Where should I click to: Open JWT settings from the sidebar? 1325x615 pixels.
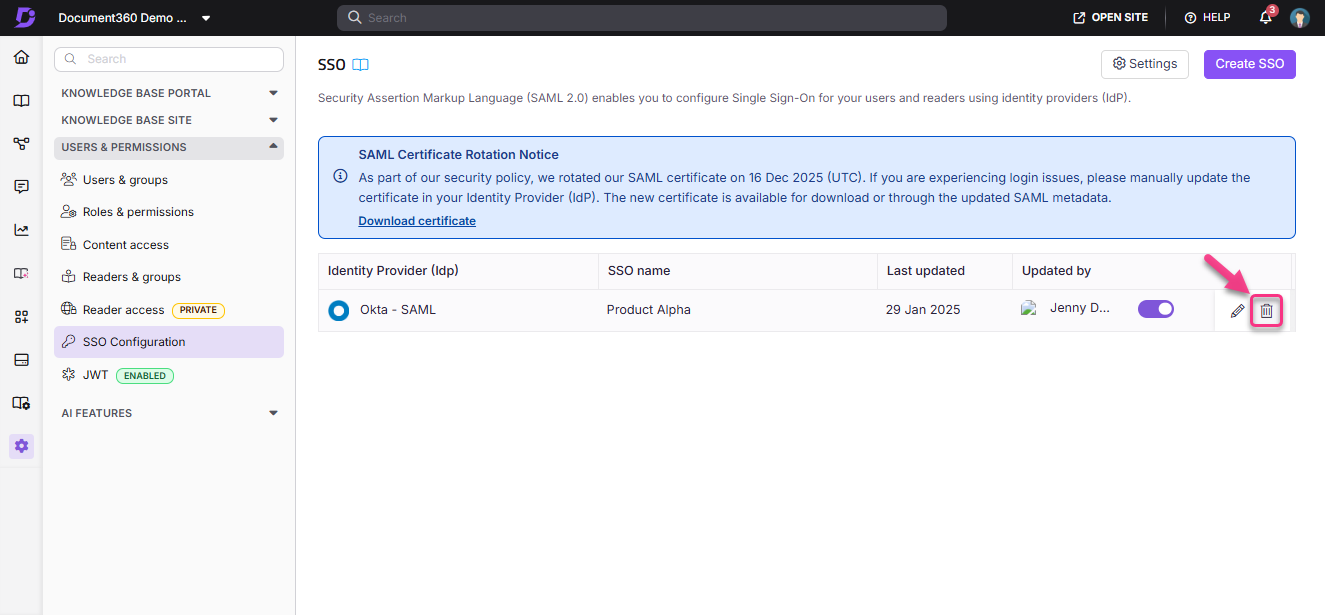click(96, 375)
